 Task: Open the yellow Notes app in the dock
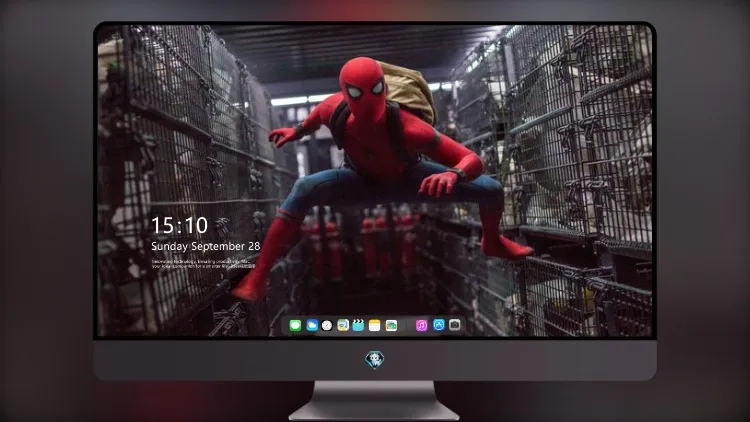tap(375, 326)
